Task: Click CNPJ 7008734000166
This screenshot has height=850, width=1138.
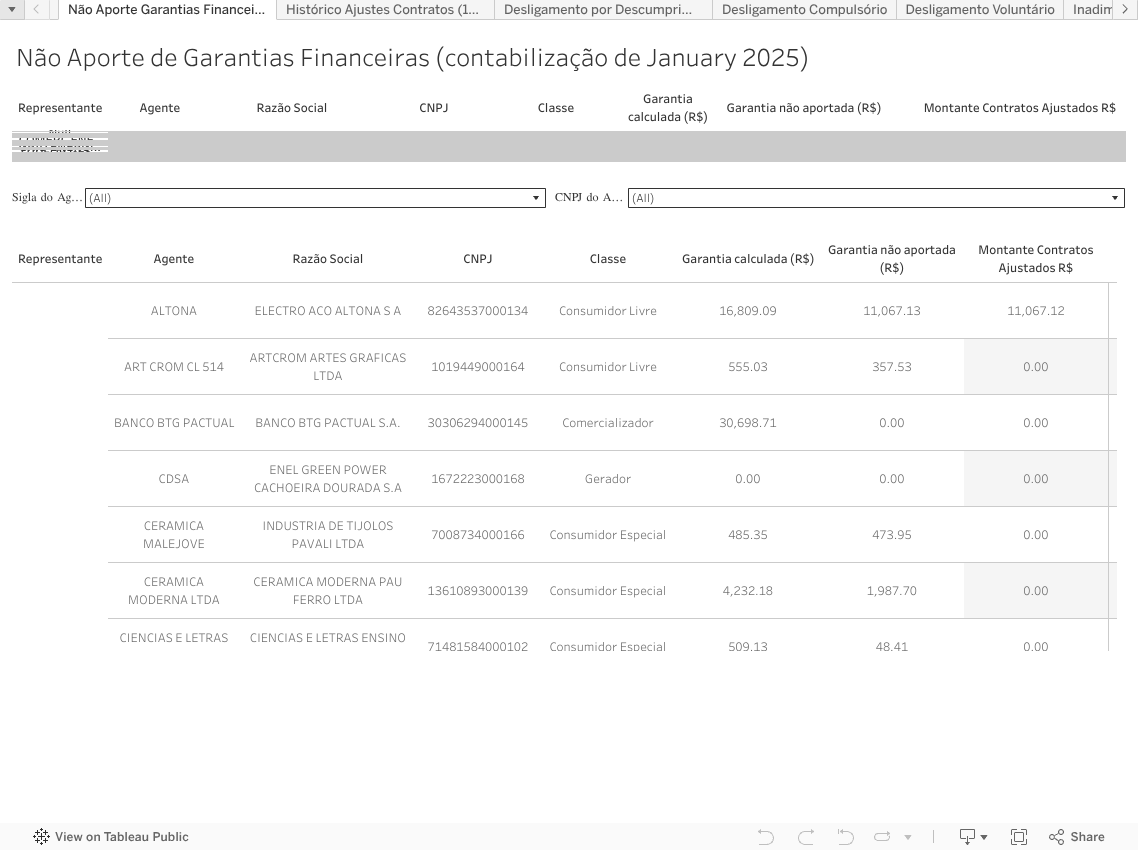Action: click(478, 534)
